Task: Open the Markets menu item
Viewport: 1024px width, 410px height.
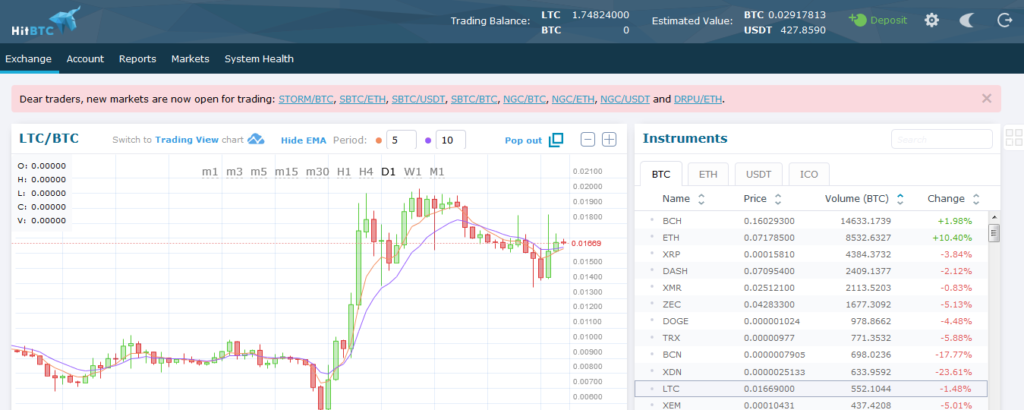Action: tap(190, 59)
